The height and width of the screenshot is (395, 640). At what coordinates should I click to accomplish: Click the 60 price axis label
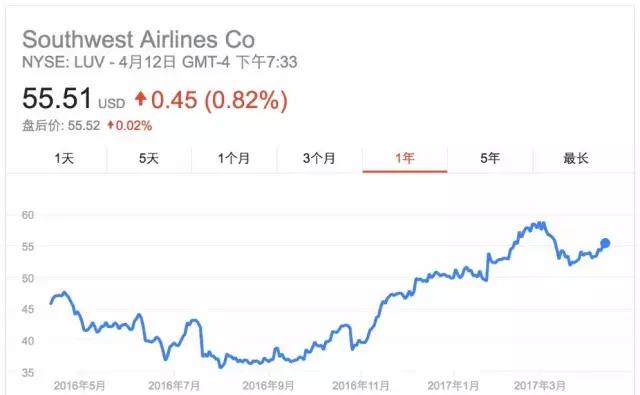click(28, 215)
